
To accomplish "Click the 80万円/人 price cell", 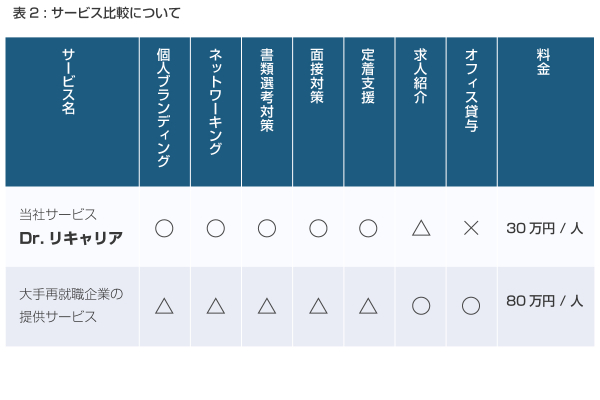I will coord(544,300).
